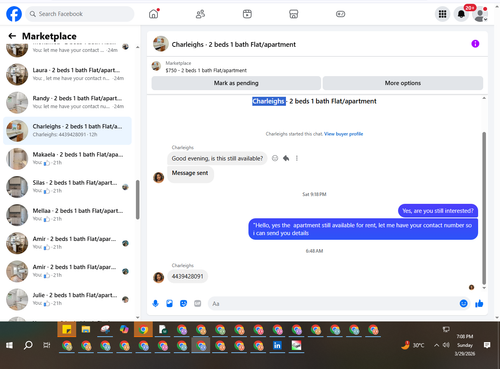The image size is (500, 369).
Task: Click the Mark as pending button
Action: 236,83
